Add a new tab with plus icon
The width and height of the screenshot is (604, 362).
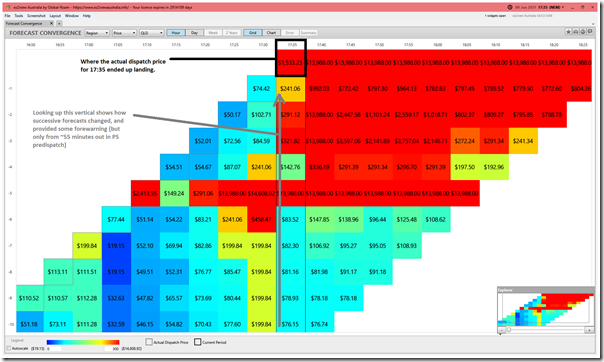(x=59, y=23)
